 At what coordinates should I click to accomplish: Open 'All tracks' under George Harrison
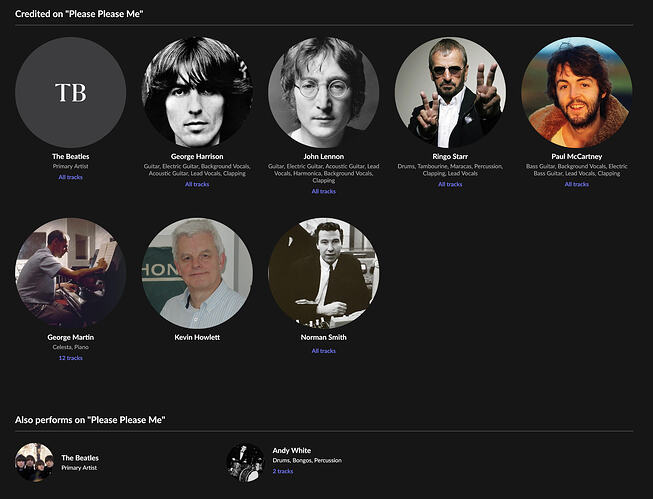(197, 184)
